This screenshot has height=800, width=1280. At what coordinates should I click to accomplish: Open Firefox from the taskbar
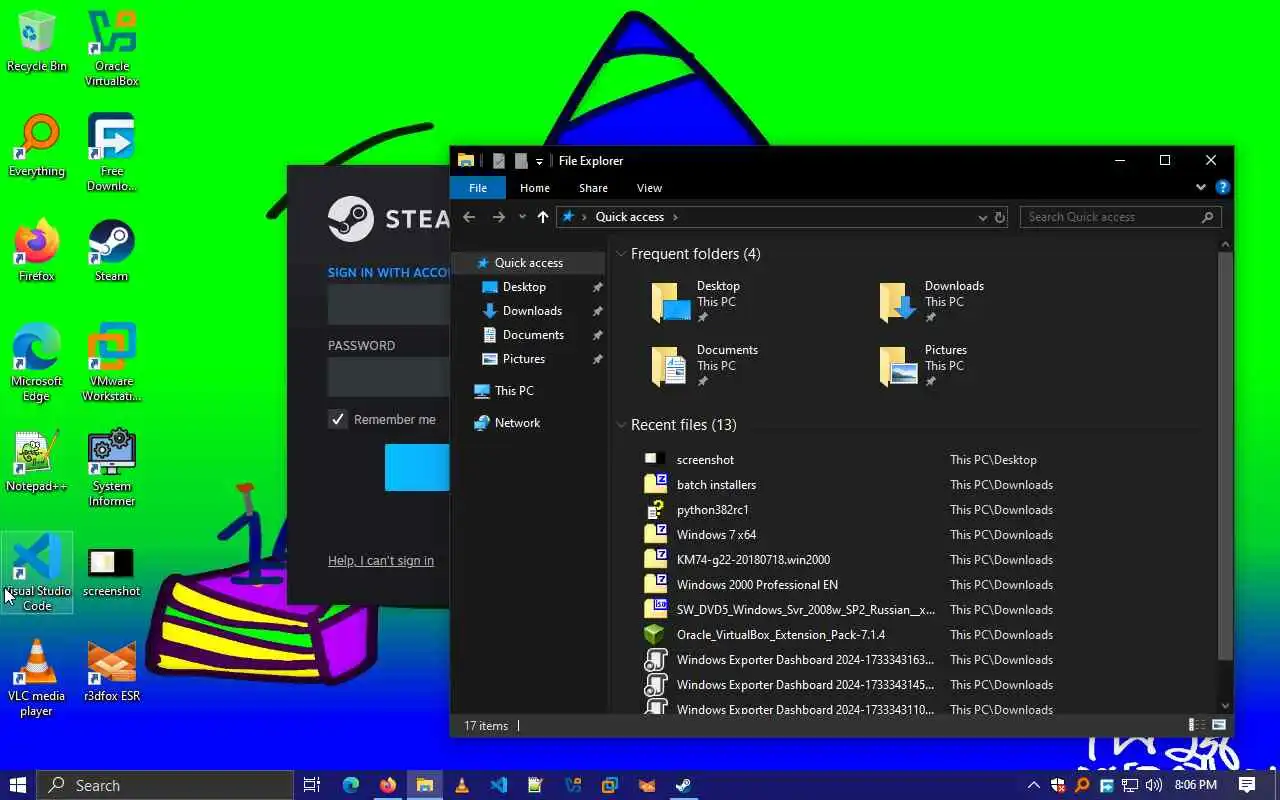[x=388, y=785]
